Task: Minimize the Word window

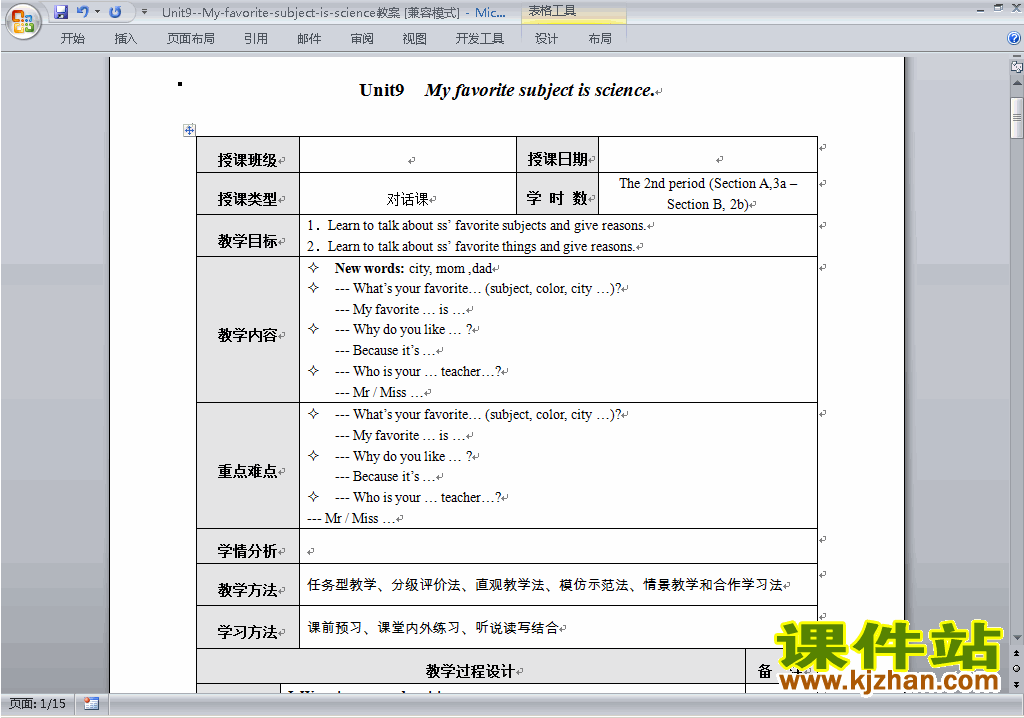Action: click(x=981, y=9)
